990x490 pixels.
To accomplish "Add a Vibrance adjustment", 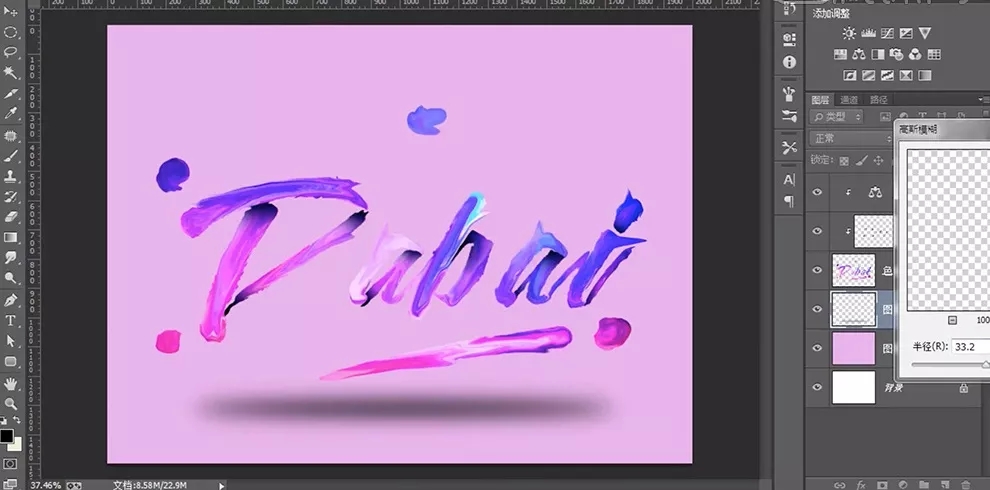I will [925, 33].
